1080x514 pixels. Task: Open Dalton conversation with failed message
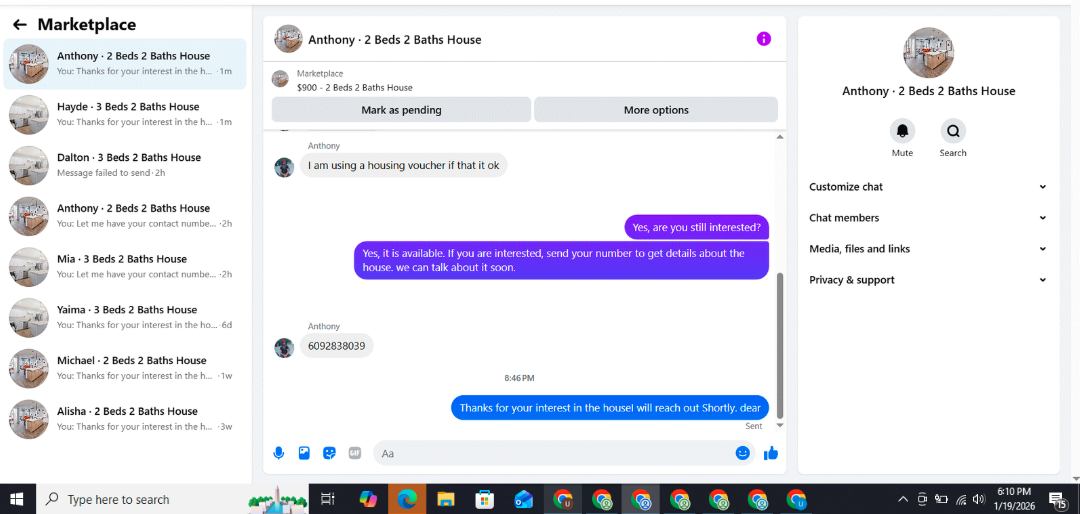coord(125,165)
